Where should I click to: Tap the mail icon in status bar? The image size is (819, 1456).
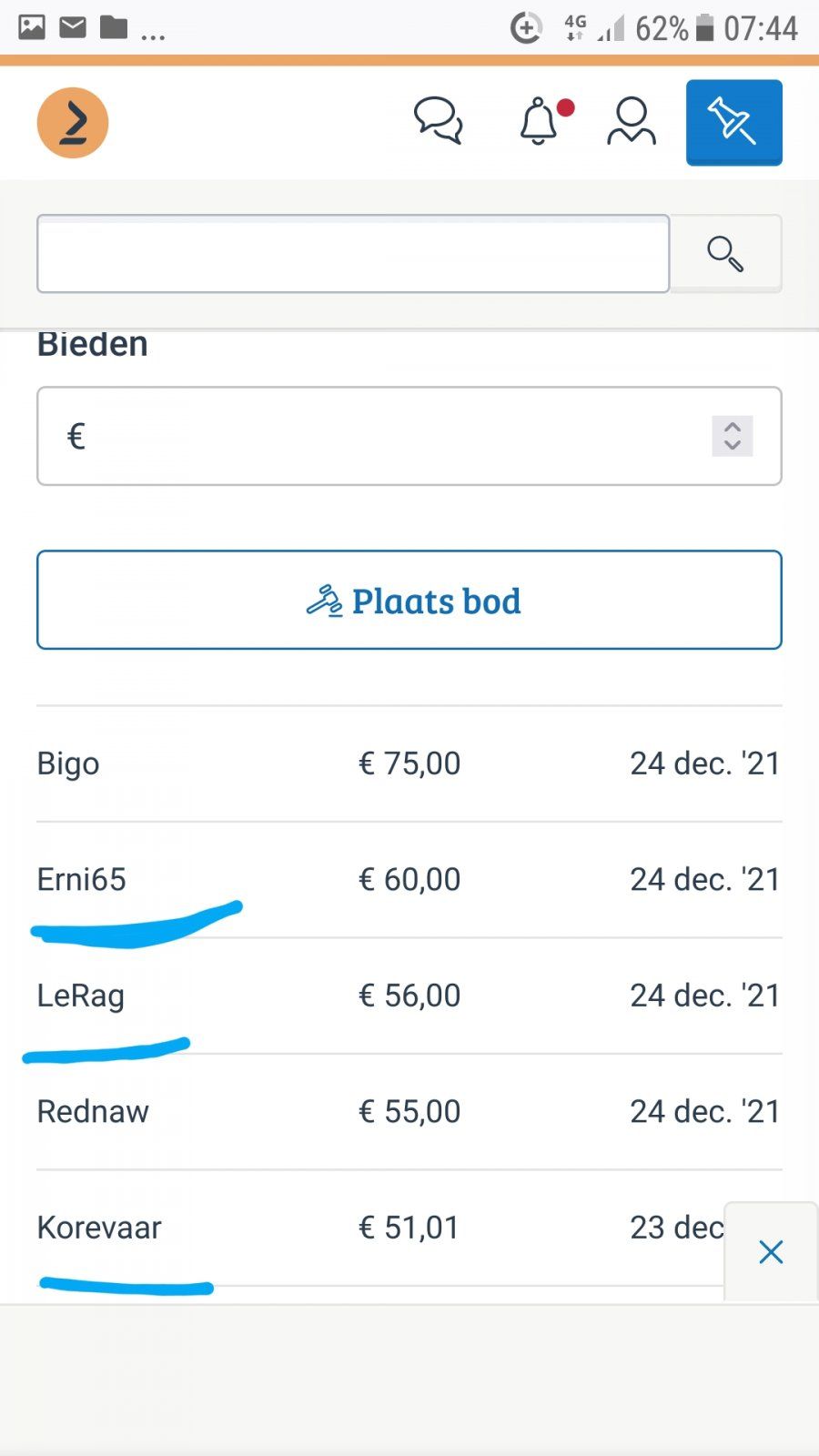[73, 27]
